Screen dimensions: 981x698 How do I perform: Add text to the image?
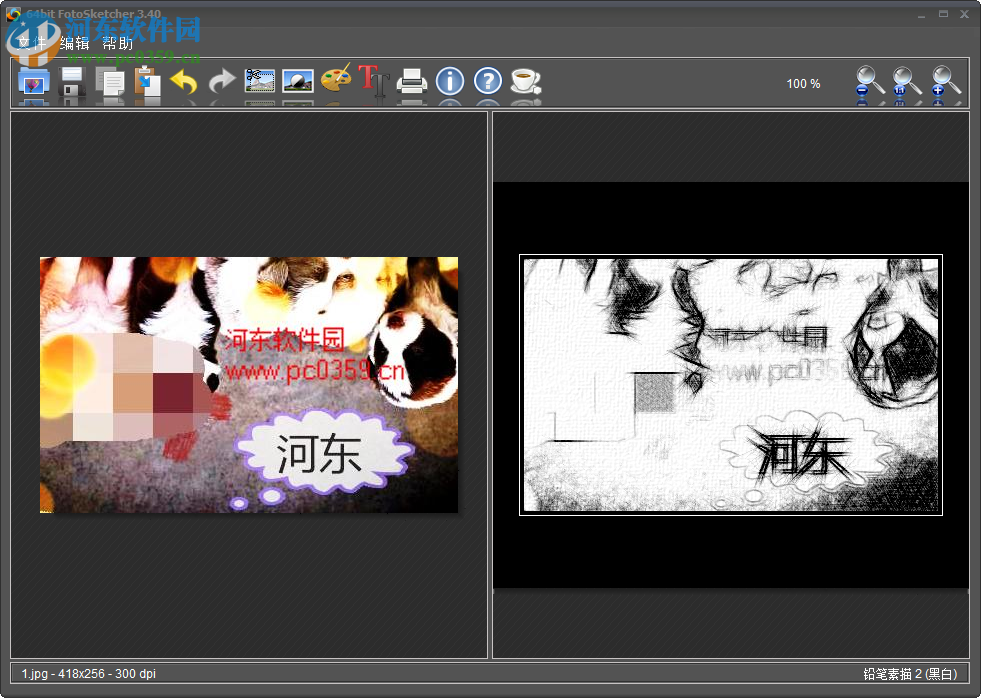(372, 84)
